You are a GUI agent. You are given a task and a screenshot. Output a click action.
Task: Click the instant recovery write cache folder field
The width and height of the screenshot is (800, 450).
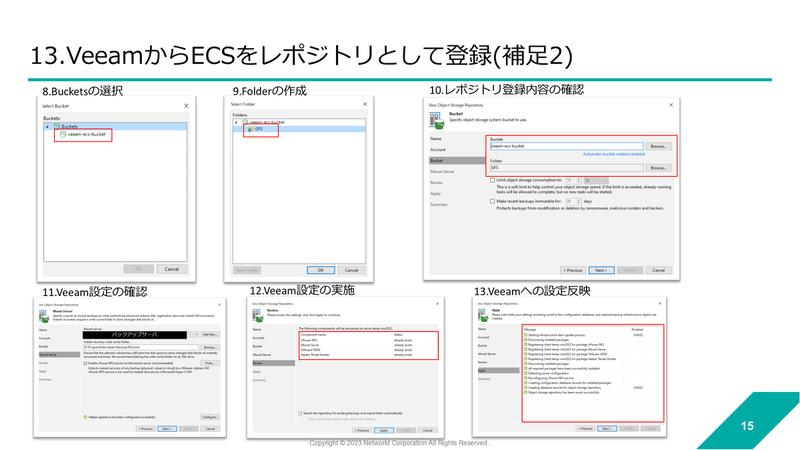point(141,347)
